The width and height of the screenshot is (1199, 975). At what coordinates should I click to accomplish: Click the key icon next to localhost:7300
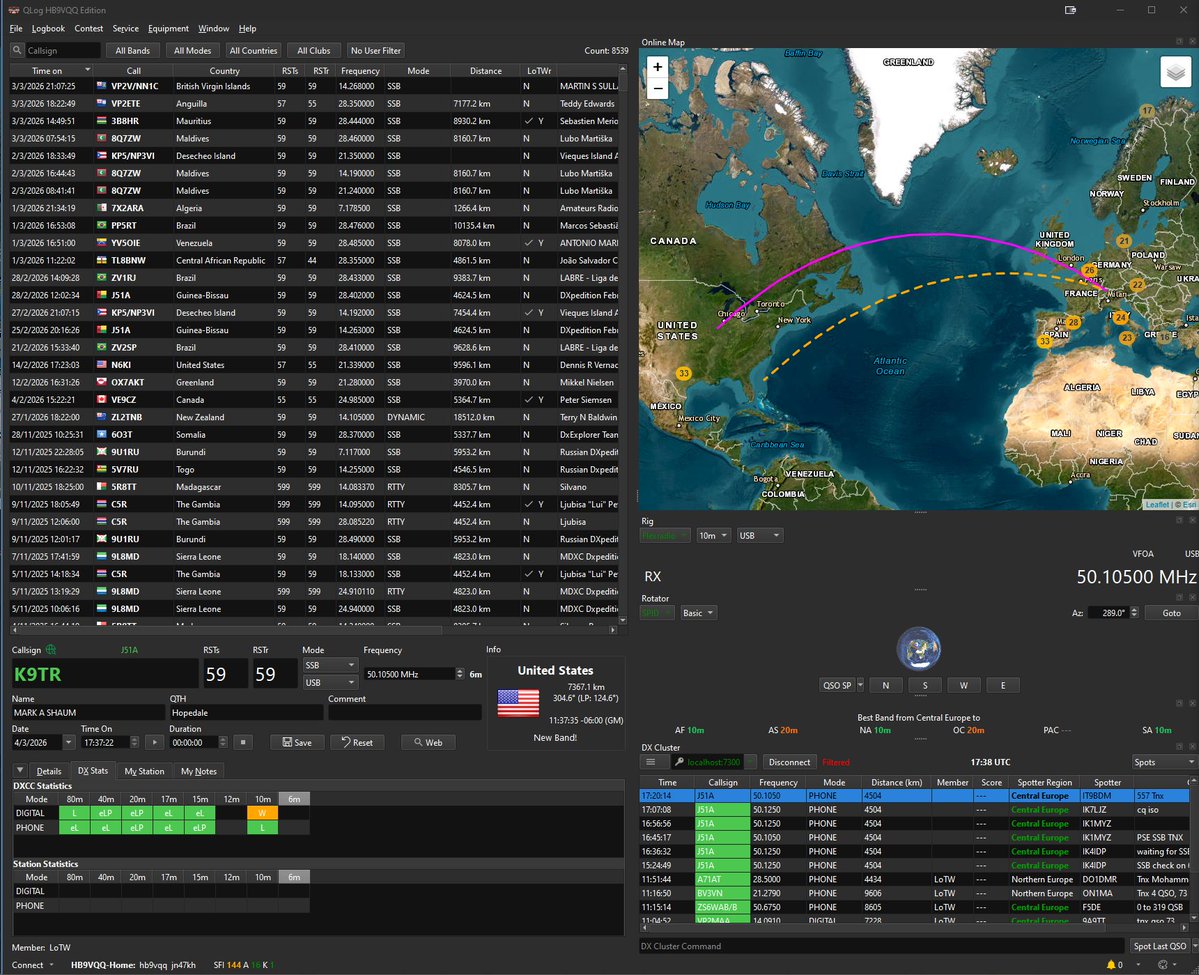click(679, 762)
